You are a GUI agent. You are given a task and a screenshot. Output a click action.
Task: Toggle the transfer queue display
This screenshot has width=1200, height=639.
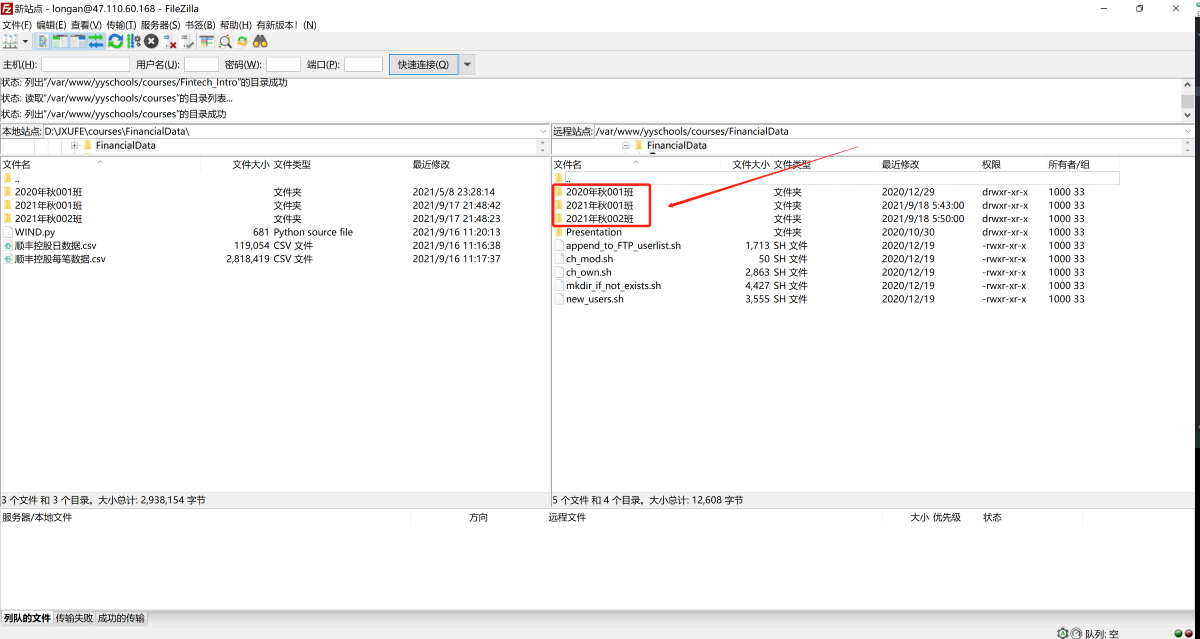click(x=96, y=41)
